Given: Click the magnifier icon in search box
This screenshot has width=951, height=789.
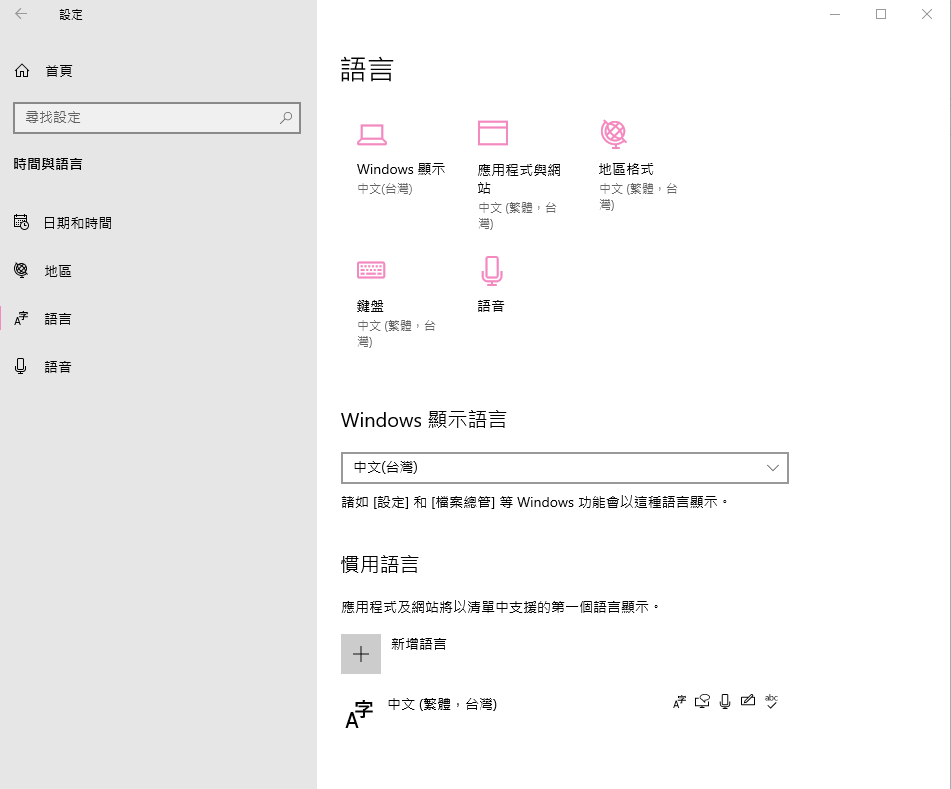Looking at the screenshot, I should click(x=286, y=118).
